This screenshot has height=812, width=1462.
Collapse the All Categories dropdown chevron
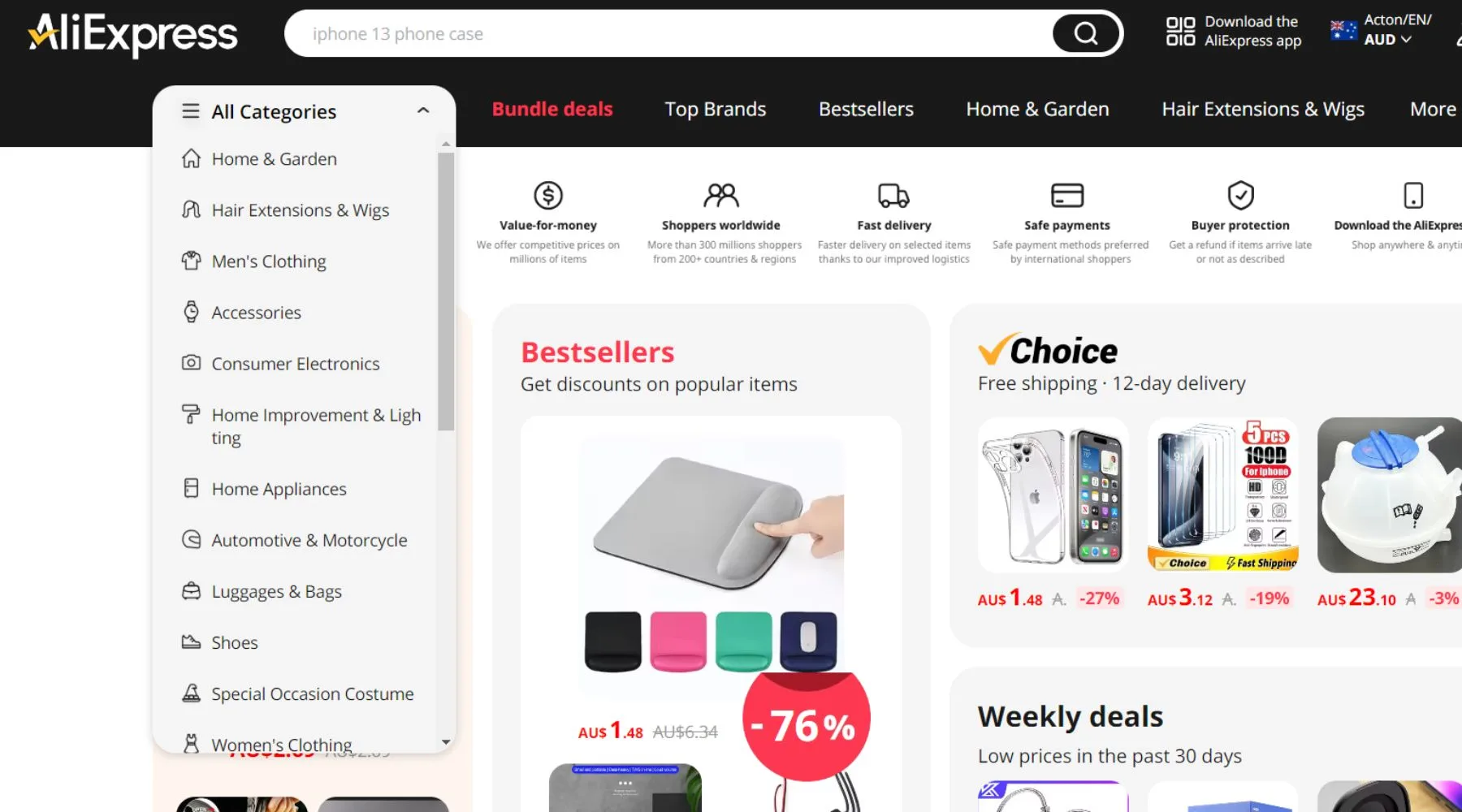pyautogui.click(x=423, y=110)
